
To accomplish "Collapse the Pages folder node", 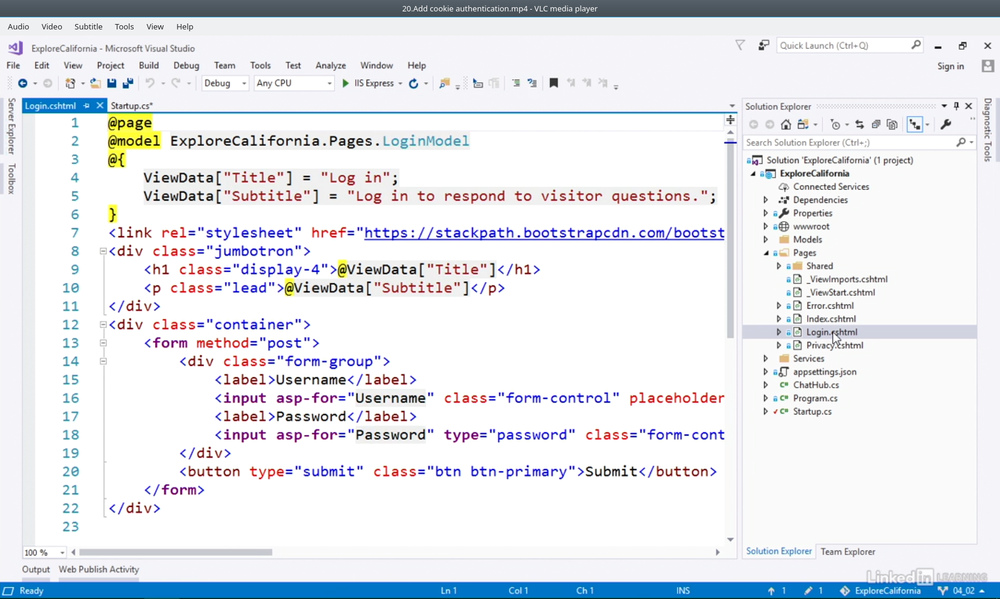I will click(x=766, y=253).
